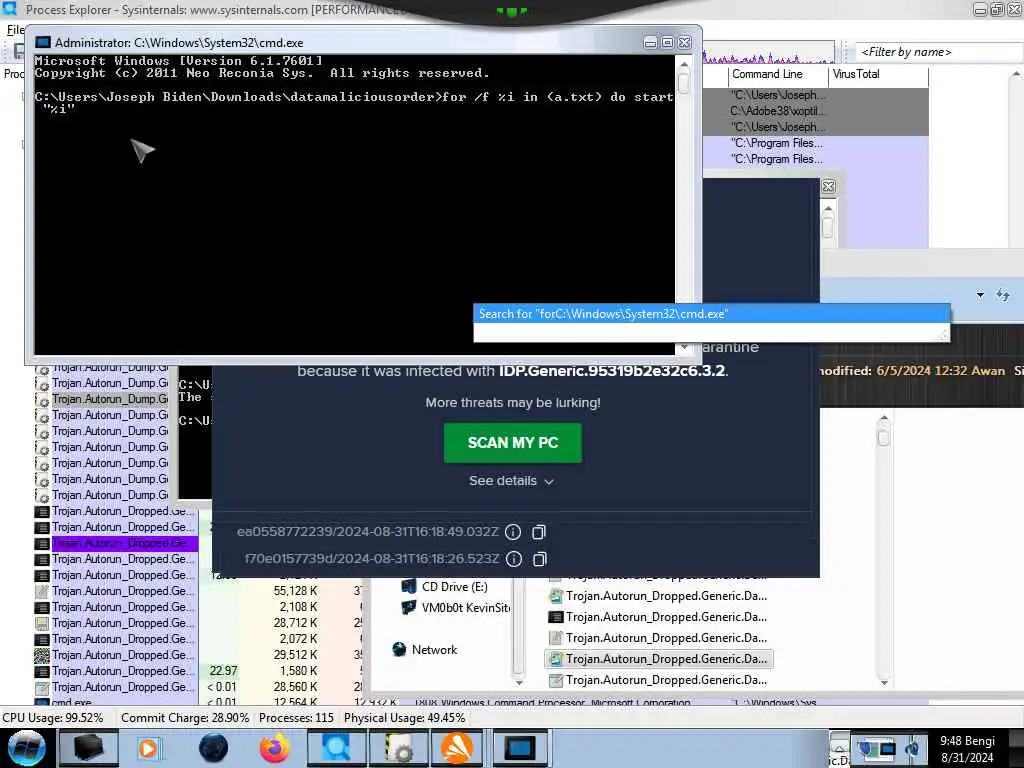Sort by Command Line column header
Image resolution: width=1024 pixels, height=768 pixels.
(x=778, y=74)
